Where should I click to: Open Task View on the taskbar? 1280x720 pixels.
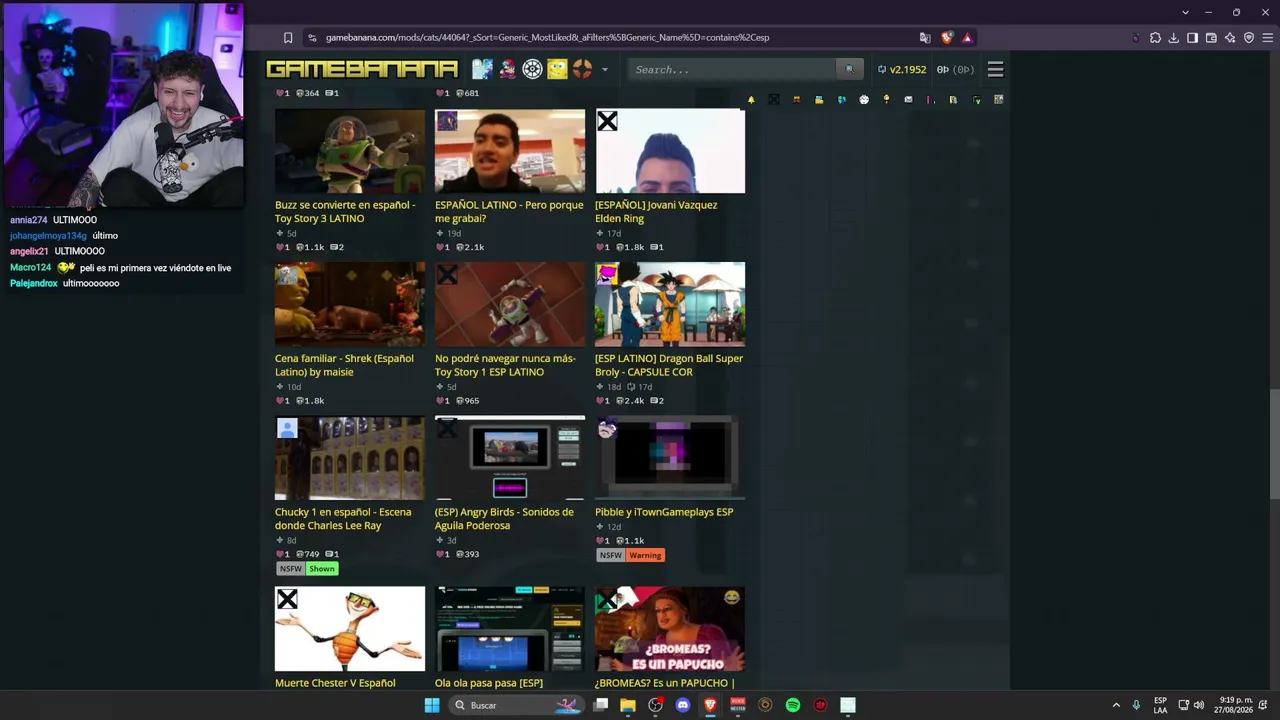coord(601,705)
